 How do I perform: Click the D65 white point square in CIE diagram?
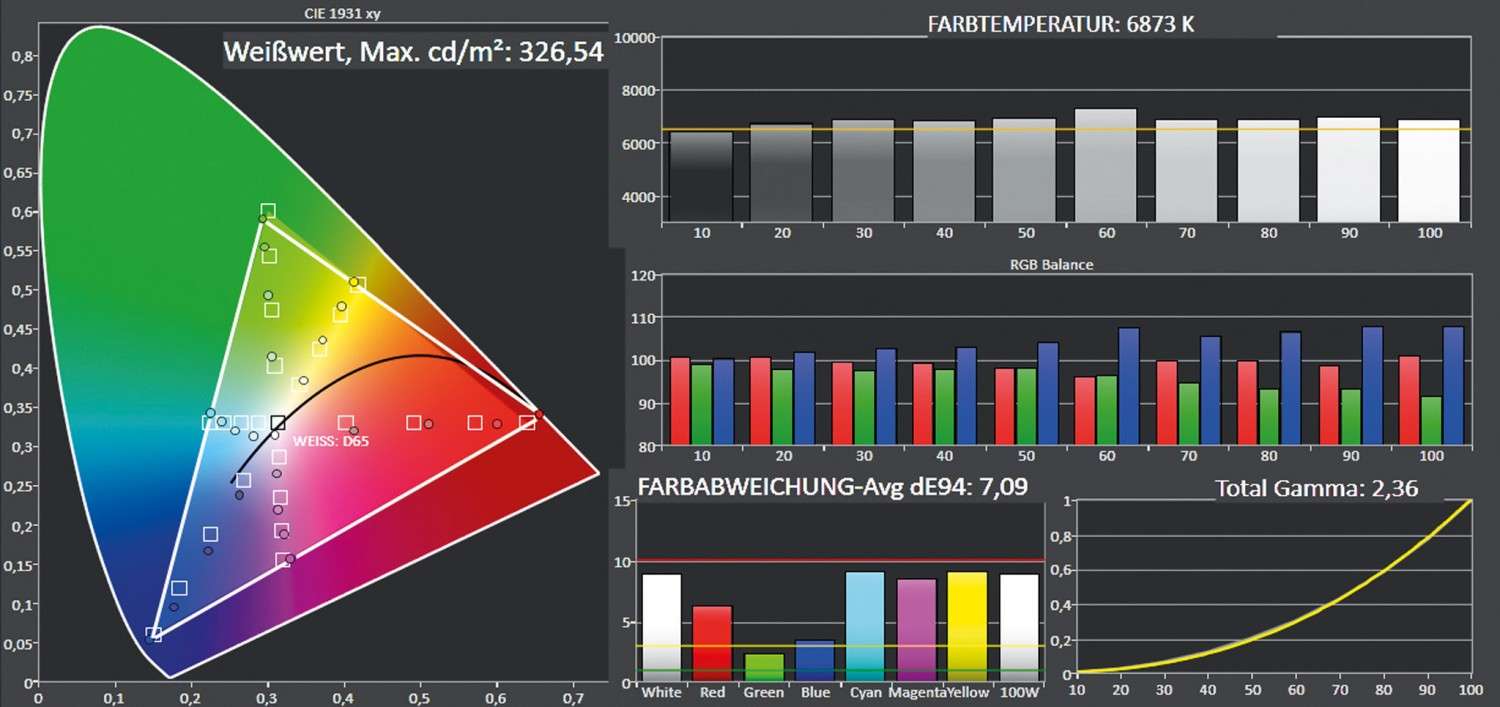click(x=278, y=423)
